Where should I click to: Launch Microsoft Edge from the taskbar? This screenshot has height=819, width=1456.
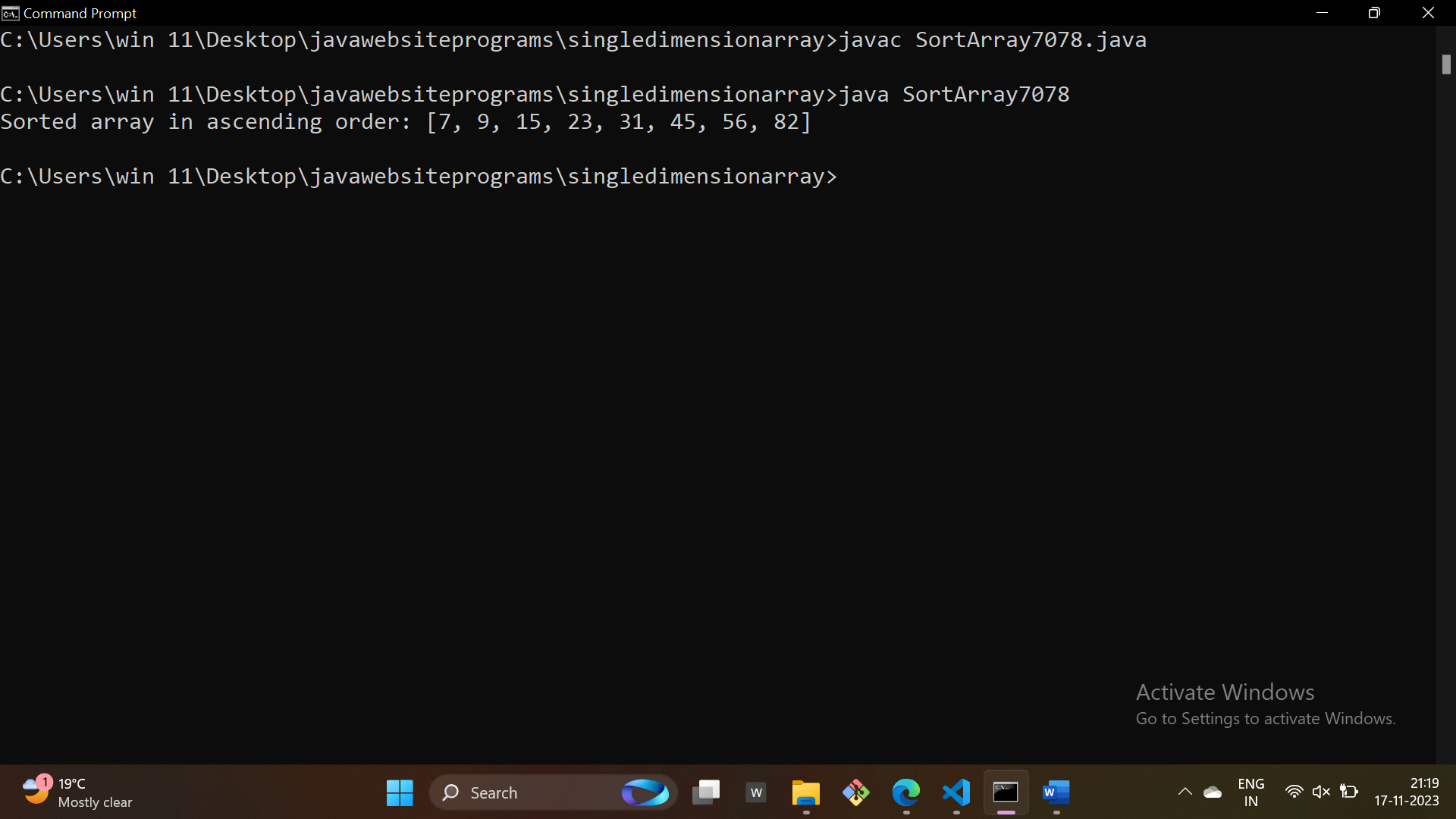point(905,793)
